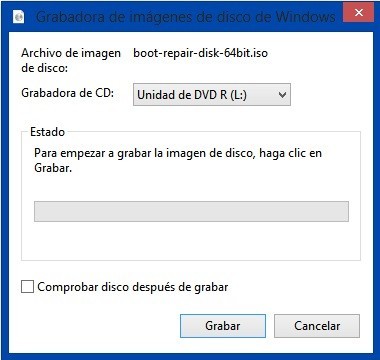
Task: Select the Unidad de DVD R (L:) text
Action: click(192, 95)
